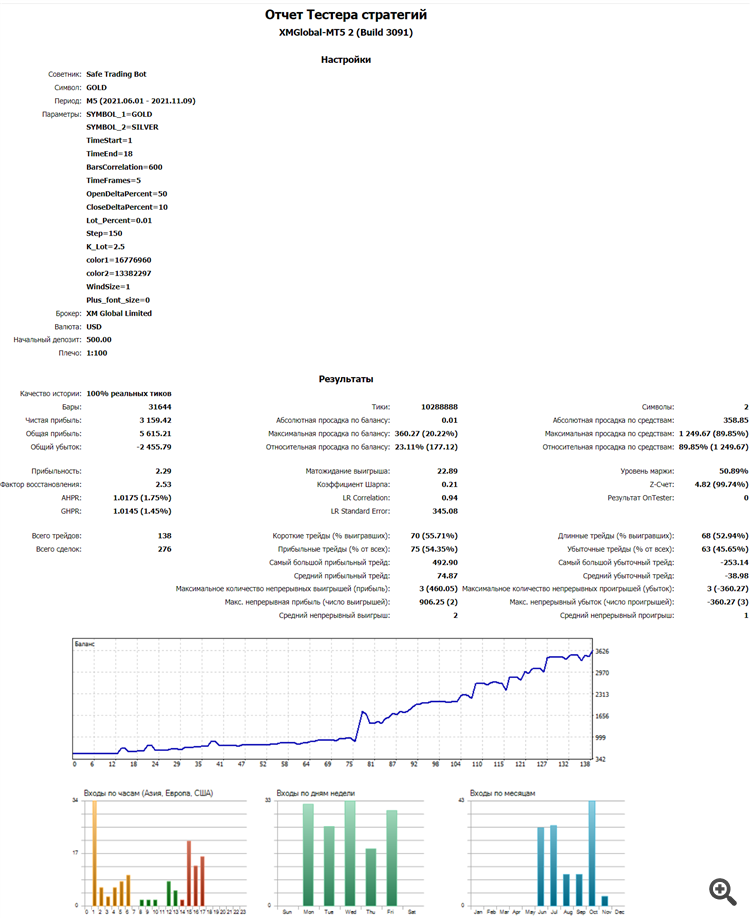Click the parameter "BarsCorrelation=600"
This screenshot has width=750, height=918.
coord(124,167)
